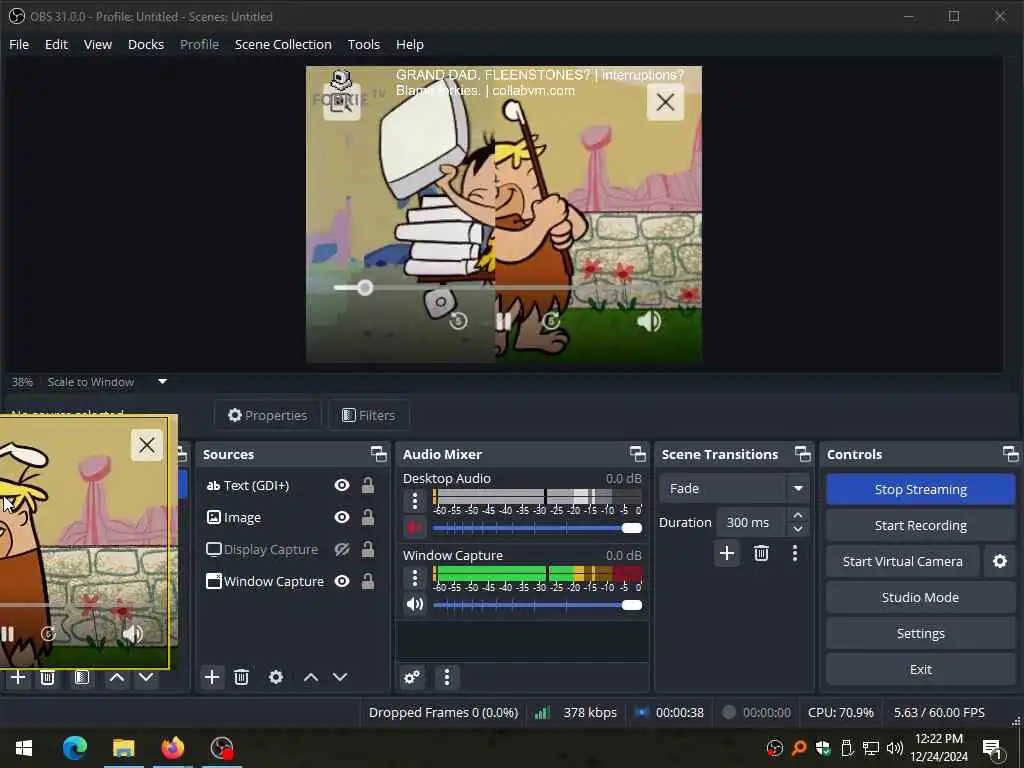Hide the Image source with eye icon
This screenshot has width=1024, height=768.
[342, 517]
